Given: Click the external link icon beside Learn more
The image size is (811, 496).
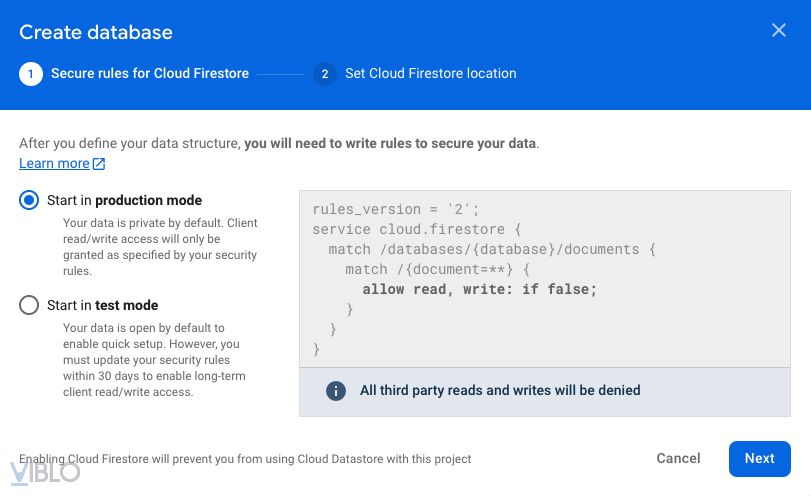Looking at the screenshot, I should click(99, 164).
